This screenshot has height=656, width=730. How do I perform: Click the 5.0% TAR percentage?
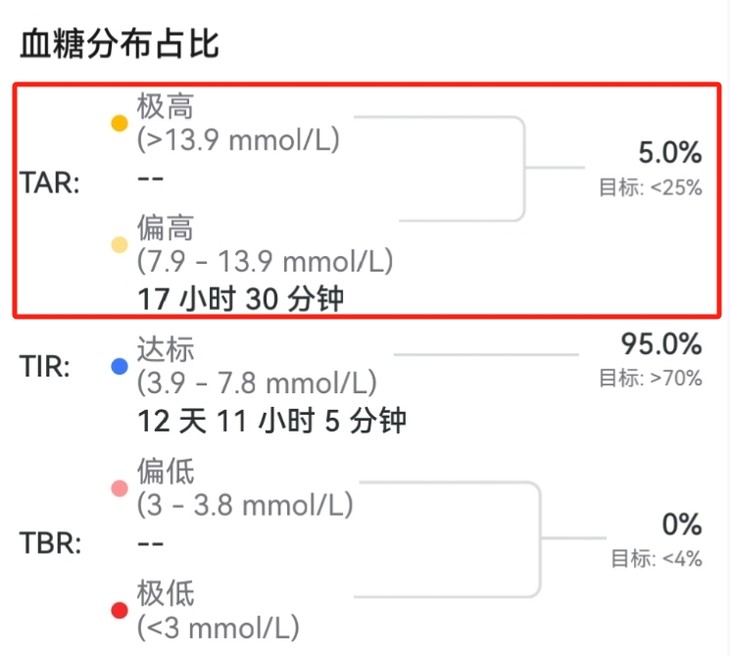point(670,153)
